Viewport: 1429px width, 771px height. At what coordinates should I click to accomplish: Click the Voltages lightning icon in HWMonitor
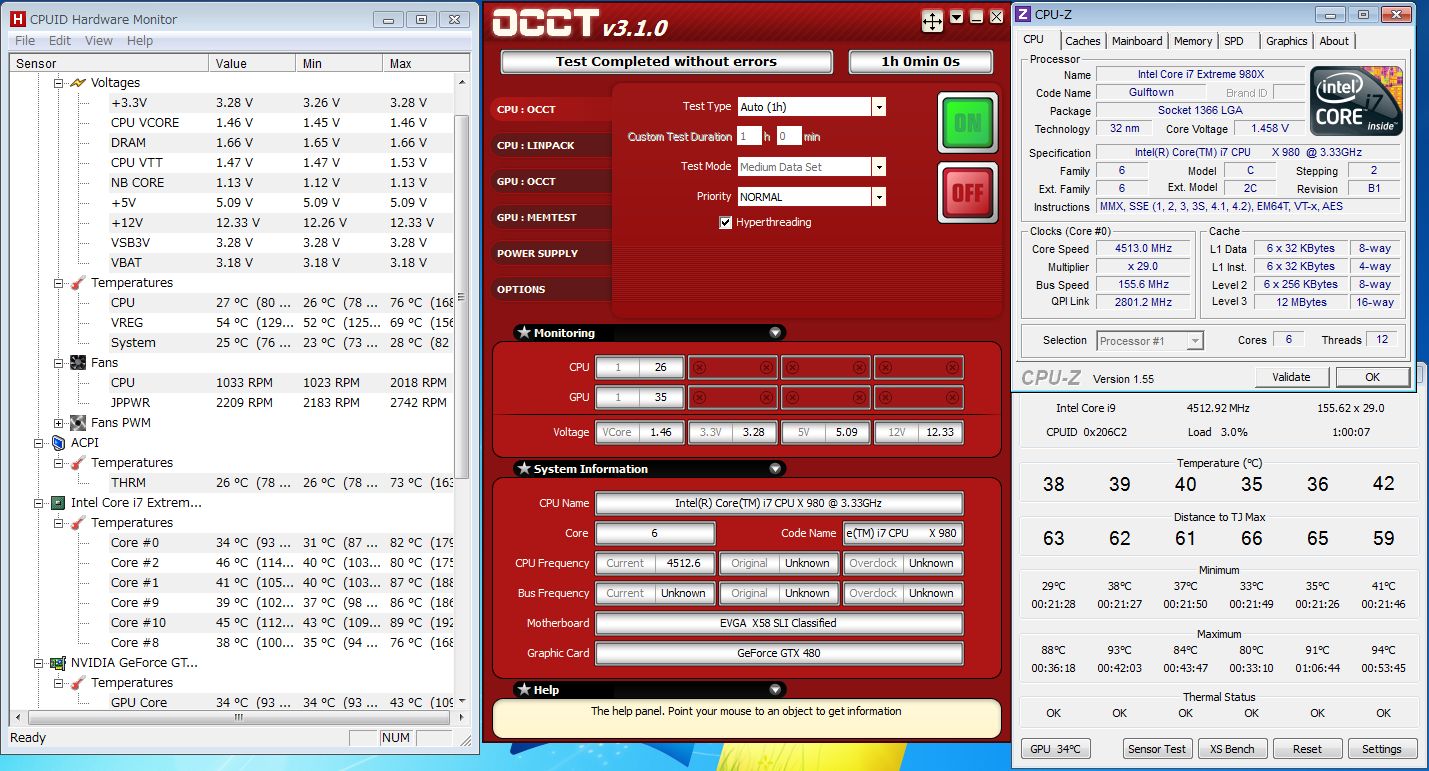coord(77,83)
